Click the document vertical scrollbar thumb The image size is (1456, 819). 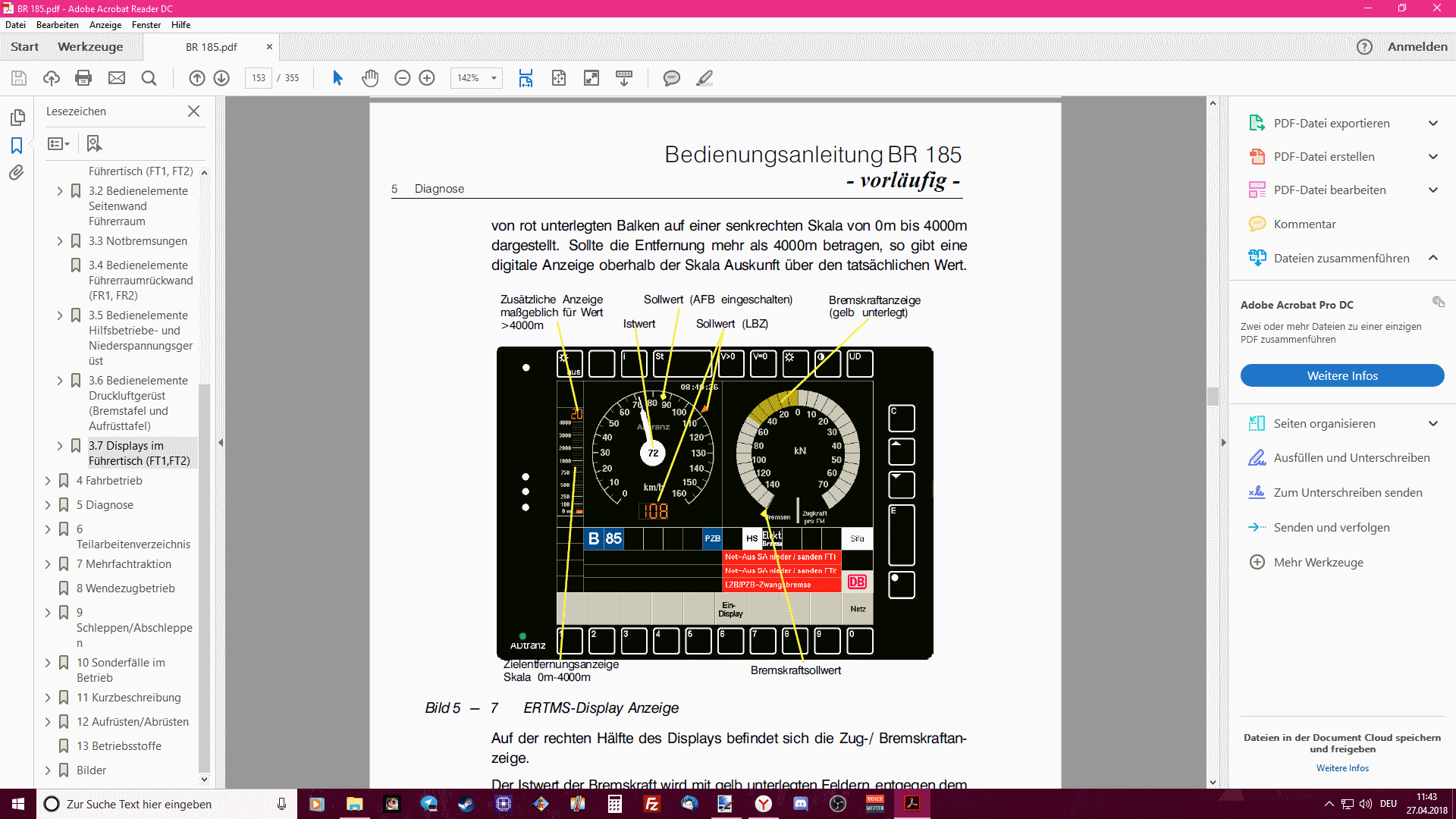(1213, 396)
